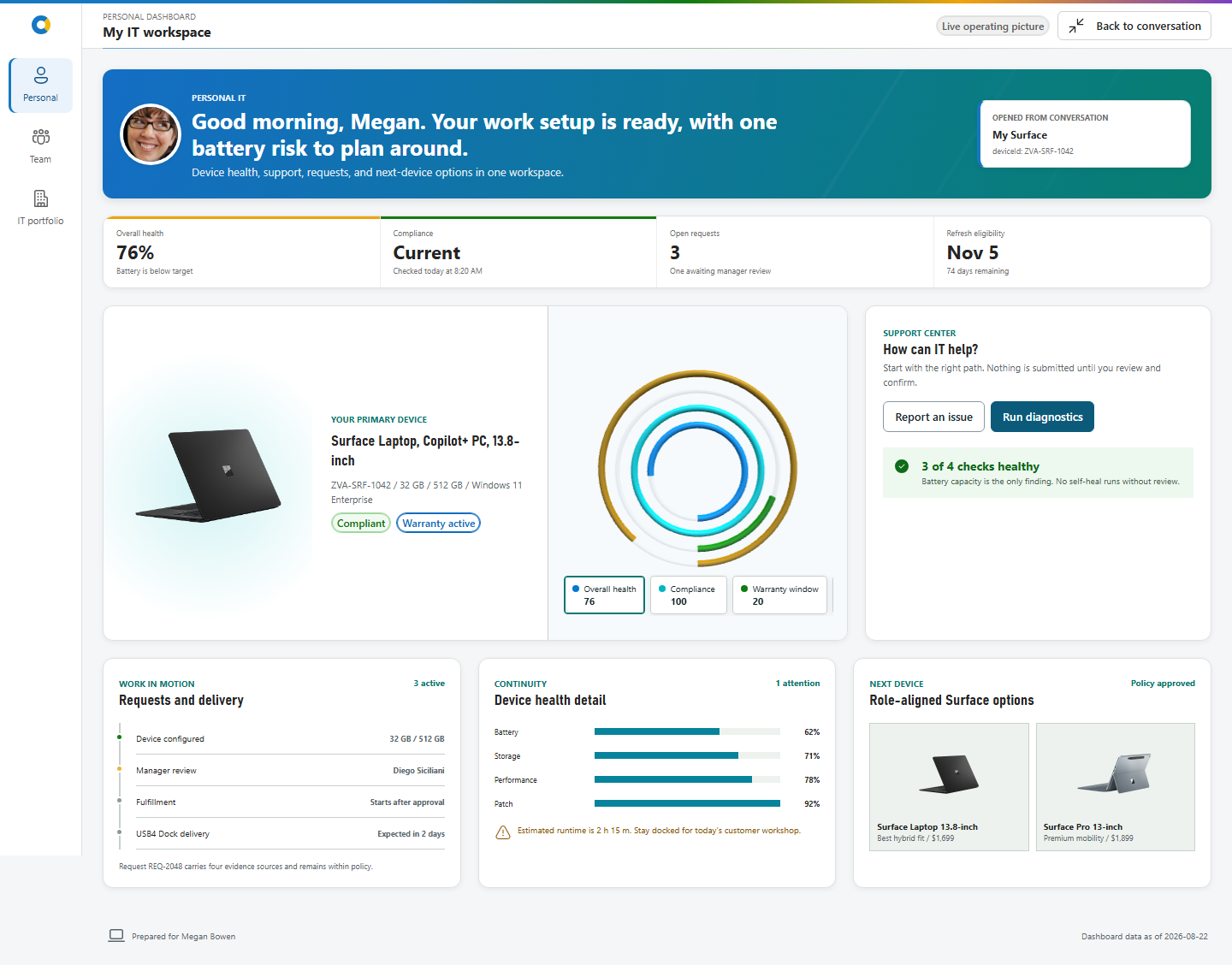1232x965 pixels.
Task: Click the Performance 78% progress bar
Action: (x=687, y=779)
